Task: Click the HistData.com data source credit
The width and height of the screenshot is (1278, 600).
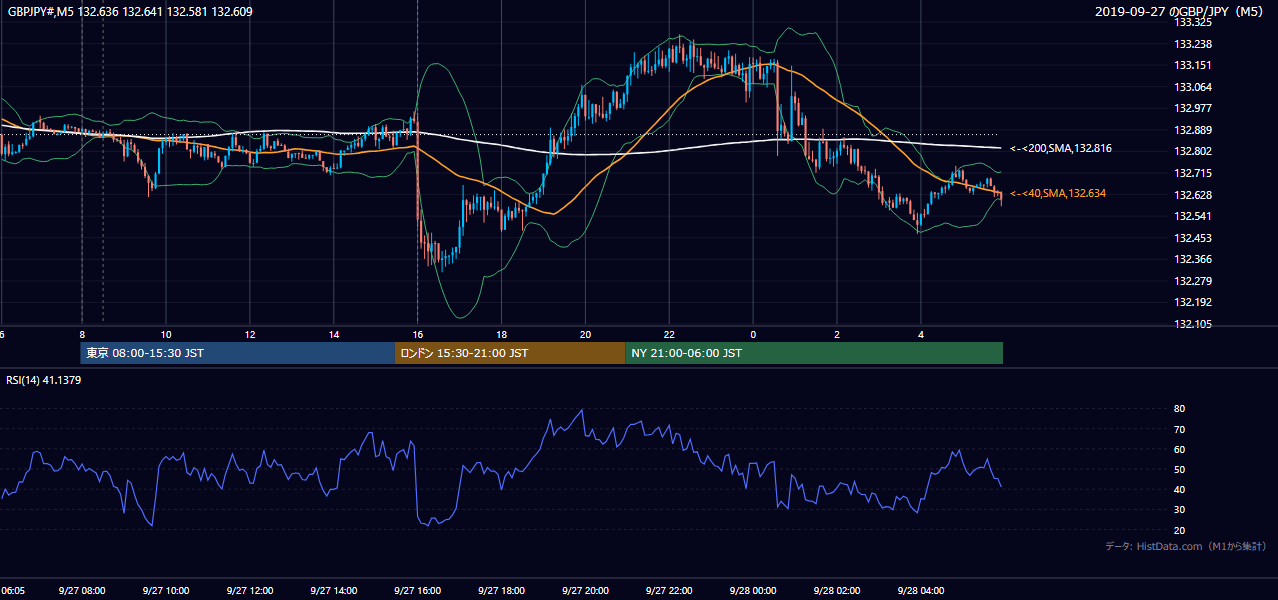Action: [x=1185, y=546]
